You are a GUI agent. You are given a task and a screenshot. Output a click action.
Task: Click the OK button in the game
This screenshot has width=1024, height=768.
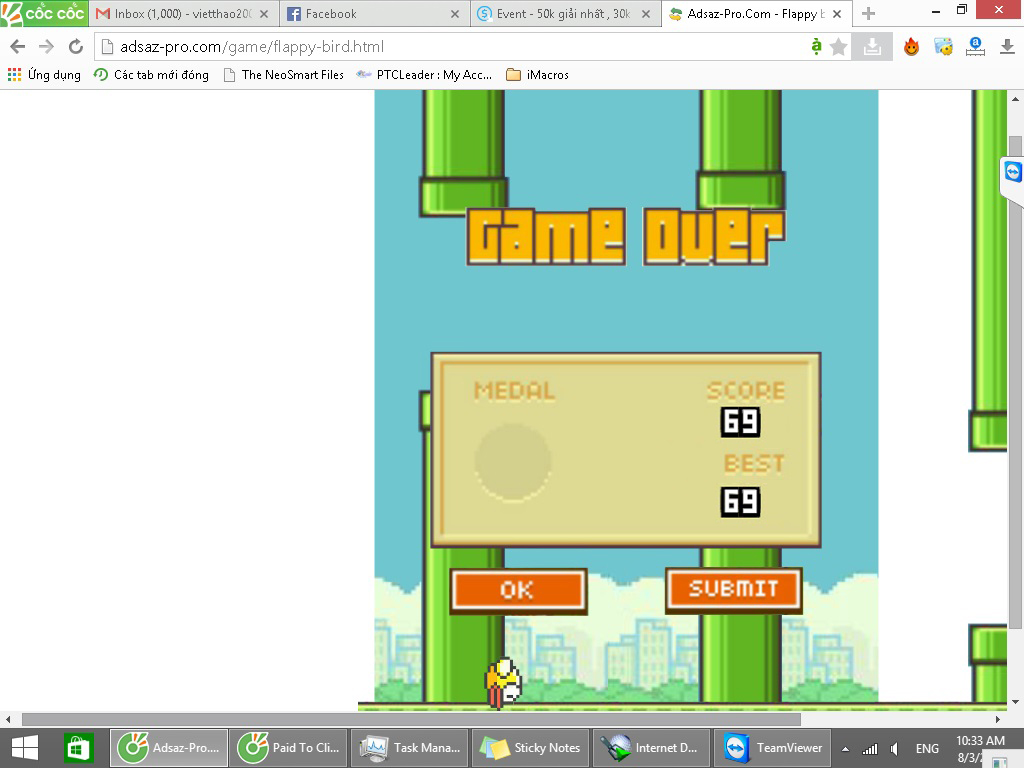point(518,590)
